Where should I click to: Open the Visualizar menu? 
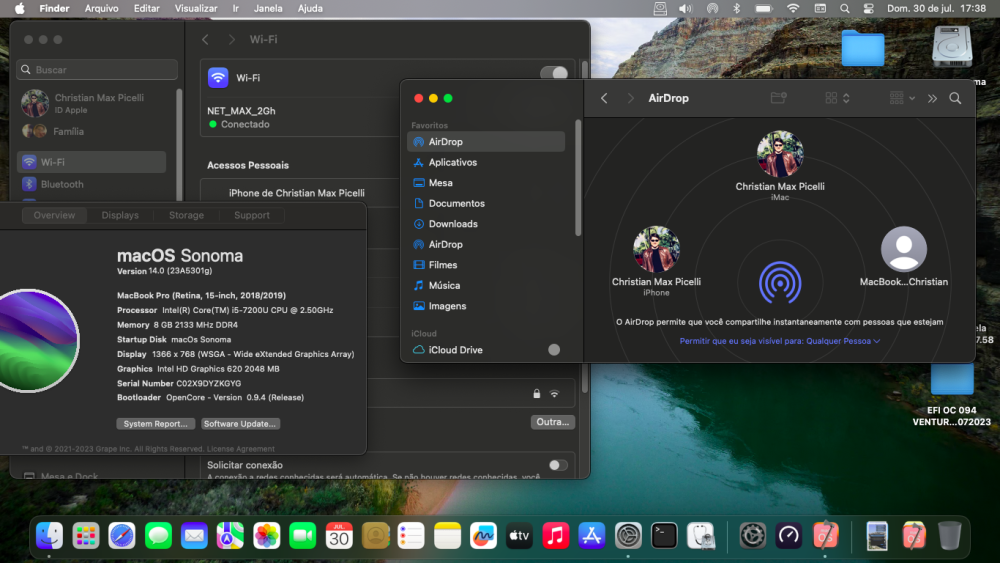(196, 8)
